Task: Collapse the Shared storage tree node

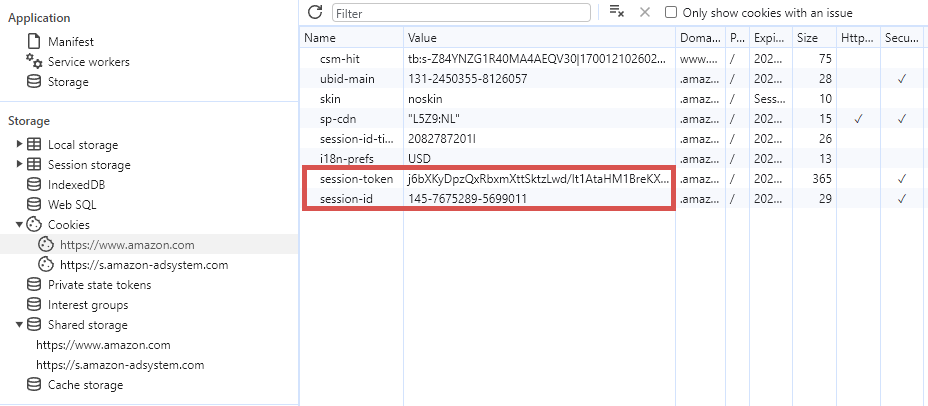Action: [x=19, y=325]
